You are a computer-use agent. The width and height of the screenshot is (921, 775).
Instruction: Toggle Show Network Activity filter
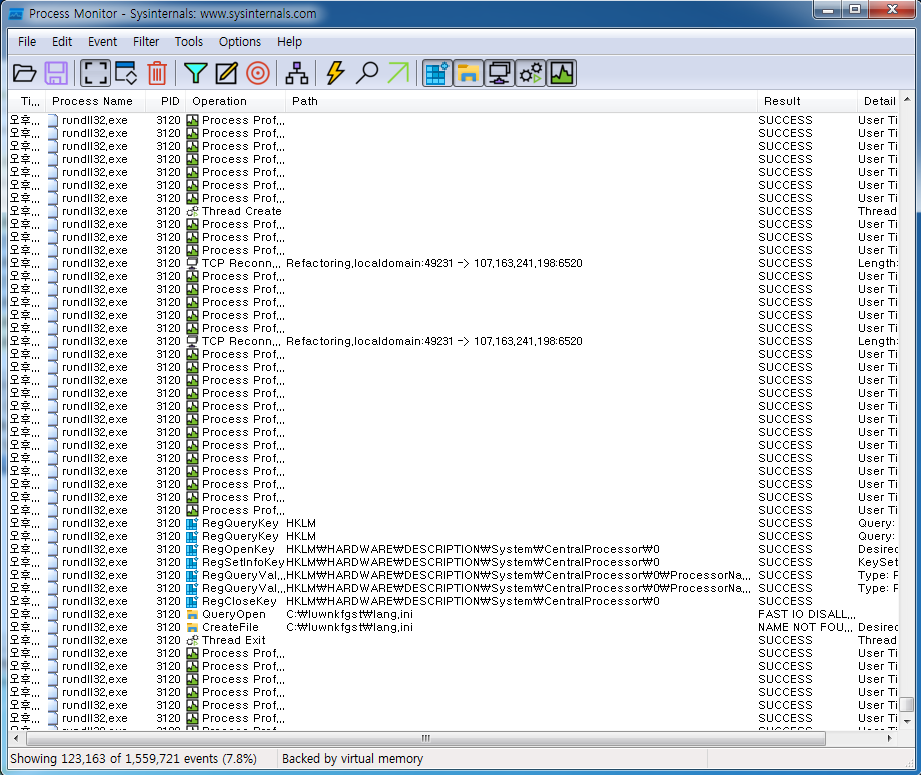pos(499,73)
